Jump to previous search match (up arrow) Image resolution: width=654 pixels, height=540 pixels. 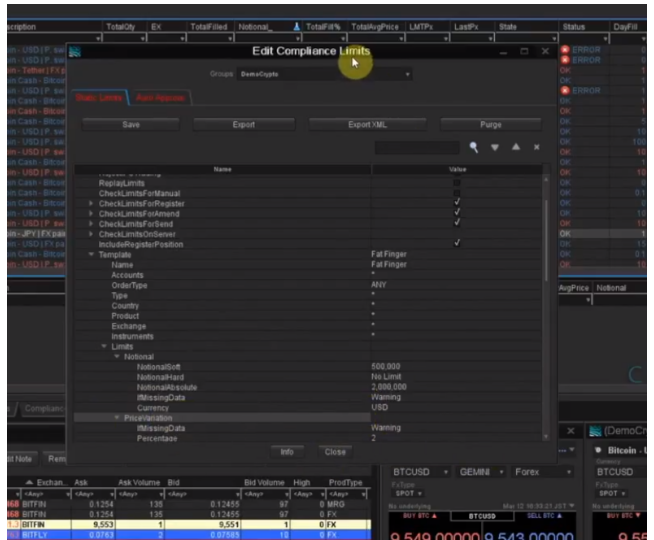point(516,147)
